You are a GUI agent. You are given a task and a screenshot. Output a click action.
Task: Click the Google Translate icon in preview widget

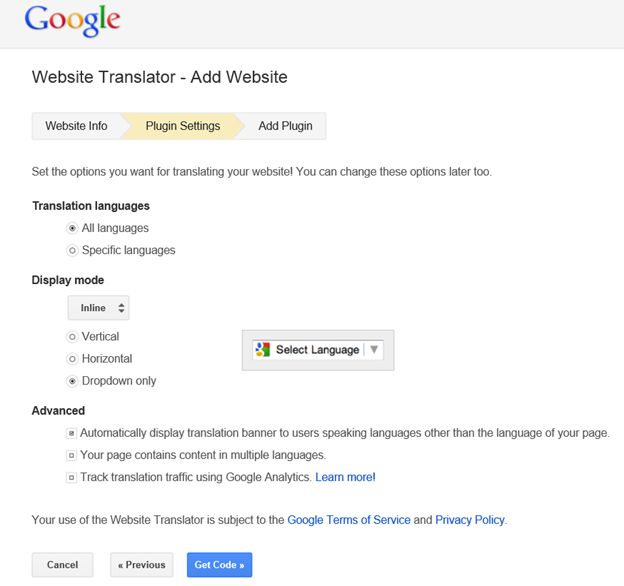pyautogui.click(x=263, y=350)
